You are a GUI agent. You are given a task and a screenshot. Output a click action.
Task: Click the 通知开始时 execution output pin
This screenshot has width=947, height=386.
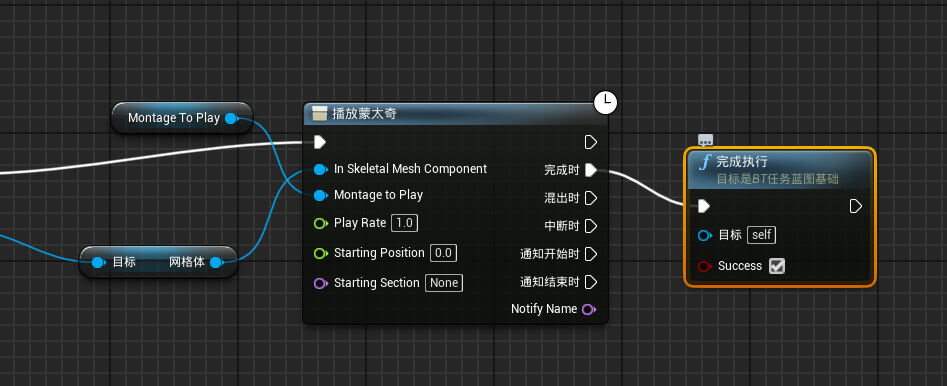pos(591,254)
